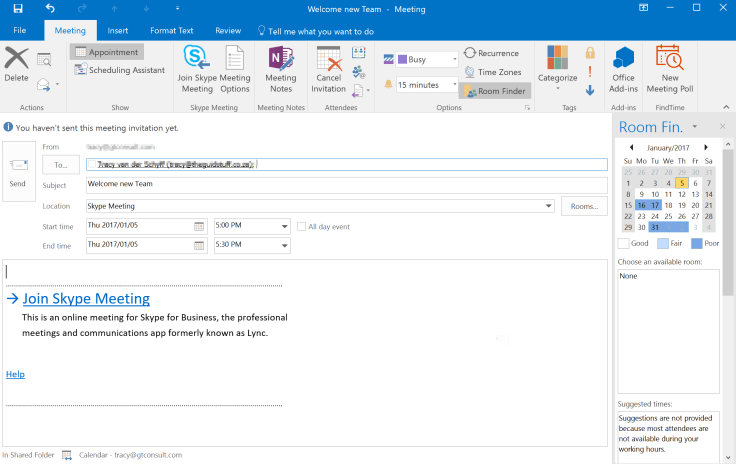Toggle the Scheduling Assistant view
This screenshot has height=464, width=736.
pyautogui.click(x=119, y=70)
